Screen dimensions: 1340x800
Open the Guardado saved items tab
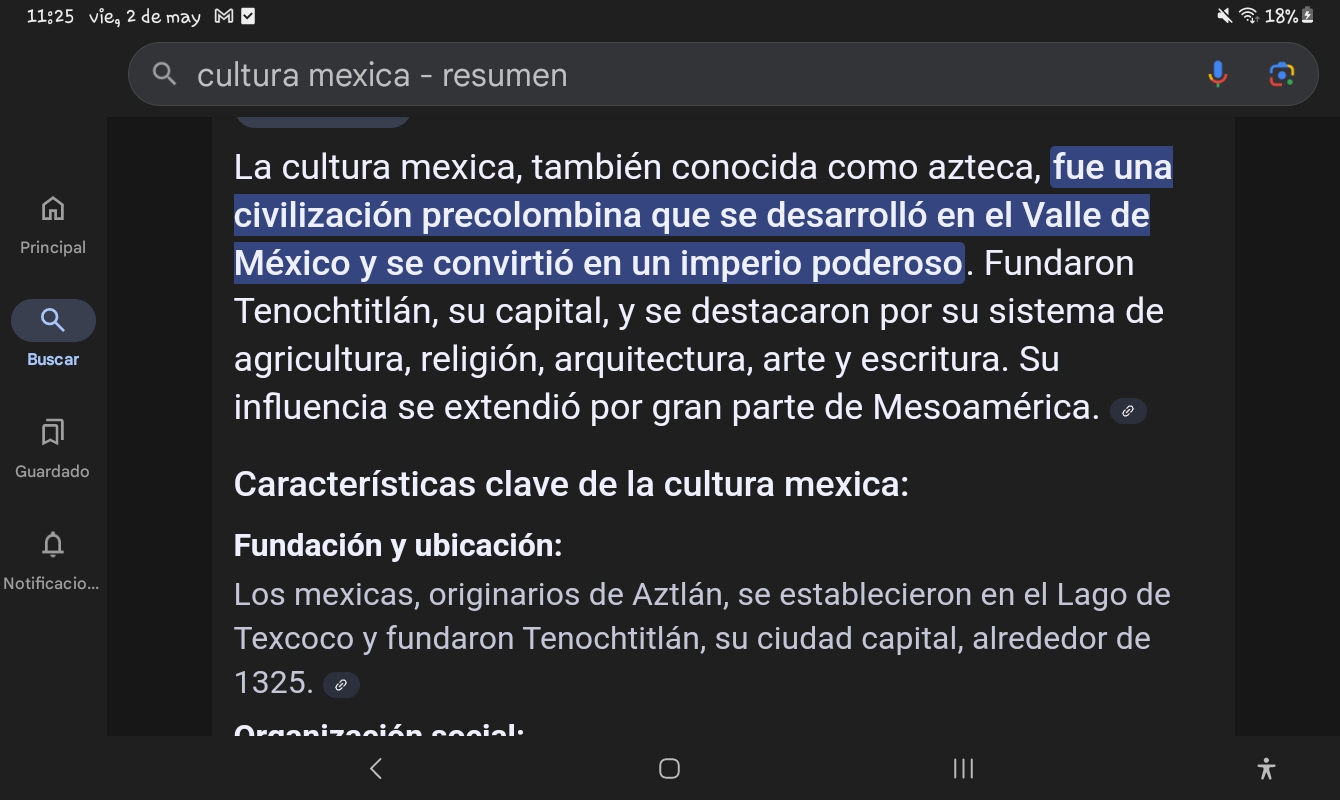coord(53,447)
